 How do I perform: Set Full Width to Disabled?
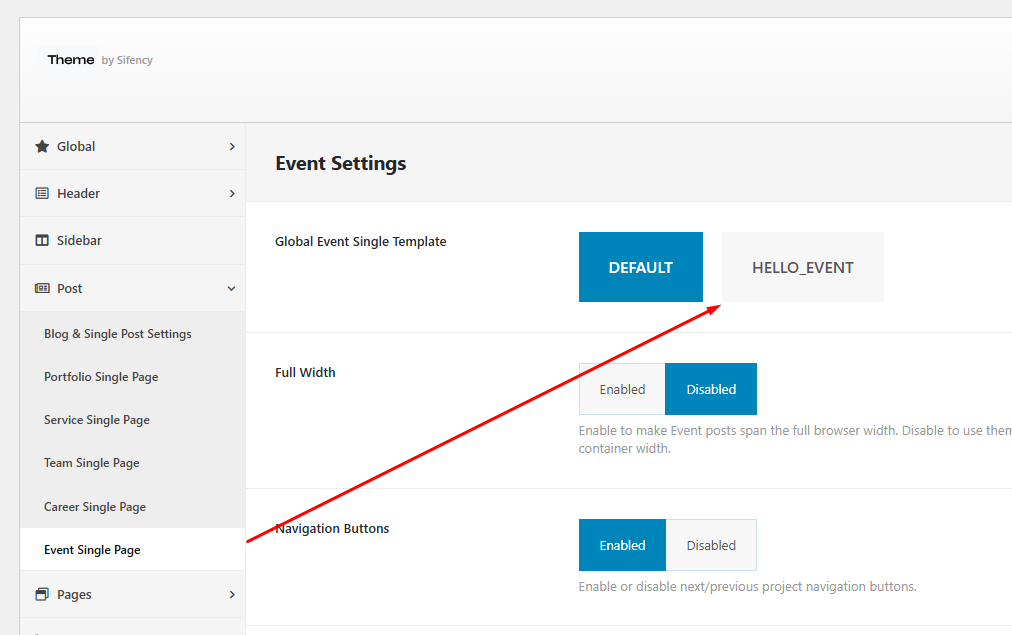click(711, 389)
